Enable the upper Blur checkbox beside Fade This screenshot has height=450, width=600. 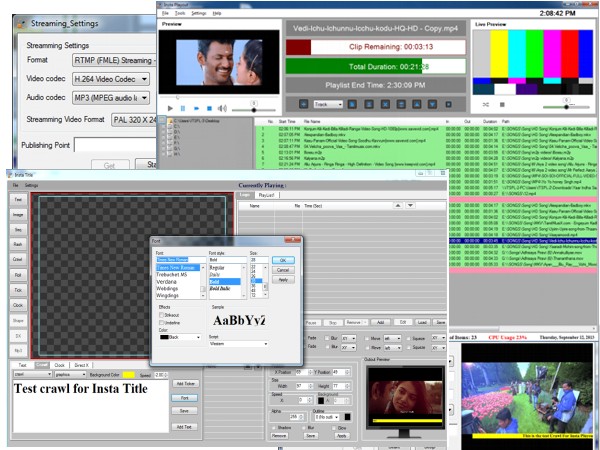point(328,338)
